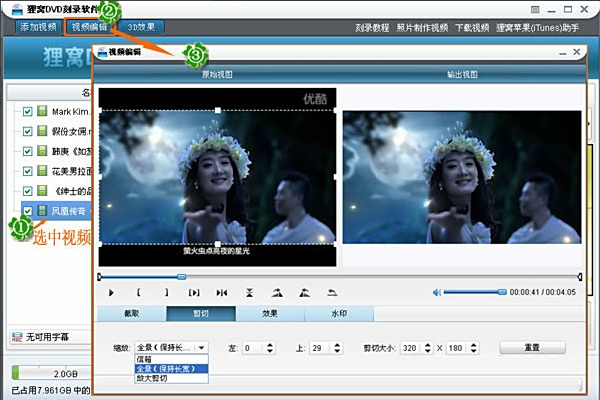Click the timeline start marker
600x400 pixels.
(99, 276)
